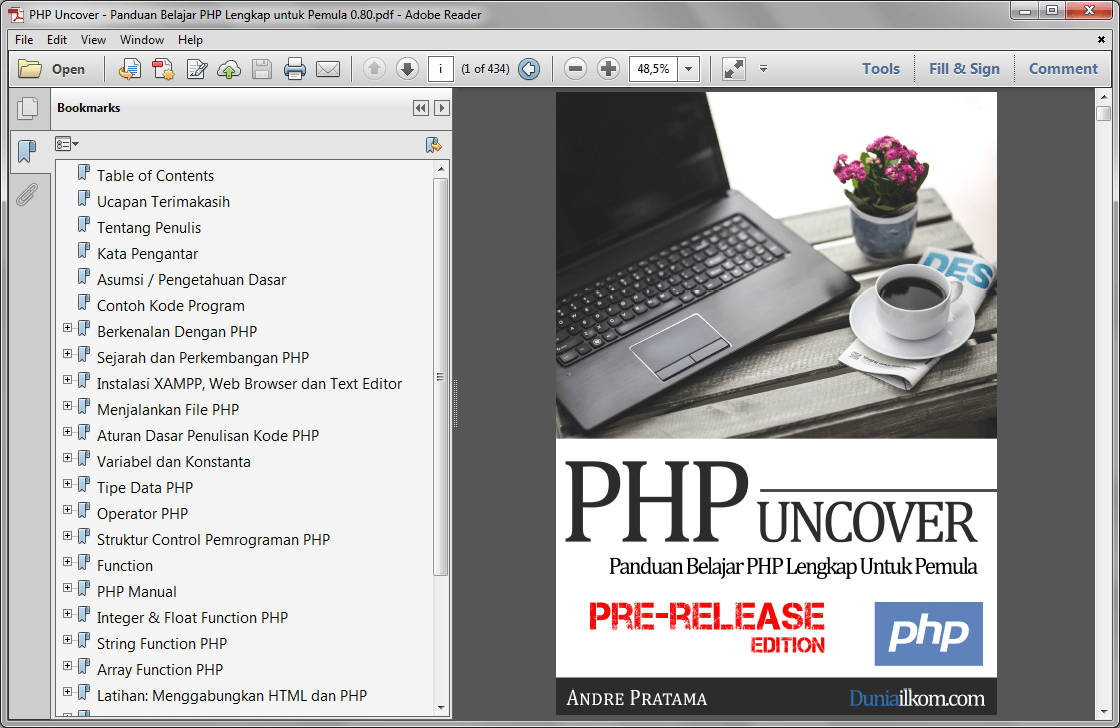Screen dimensions: 1120x728
Task: Expand Aturan Dasar Penulisan Kode PHP
Action: tap(67, 432)
